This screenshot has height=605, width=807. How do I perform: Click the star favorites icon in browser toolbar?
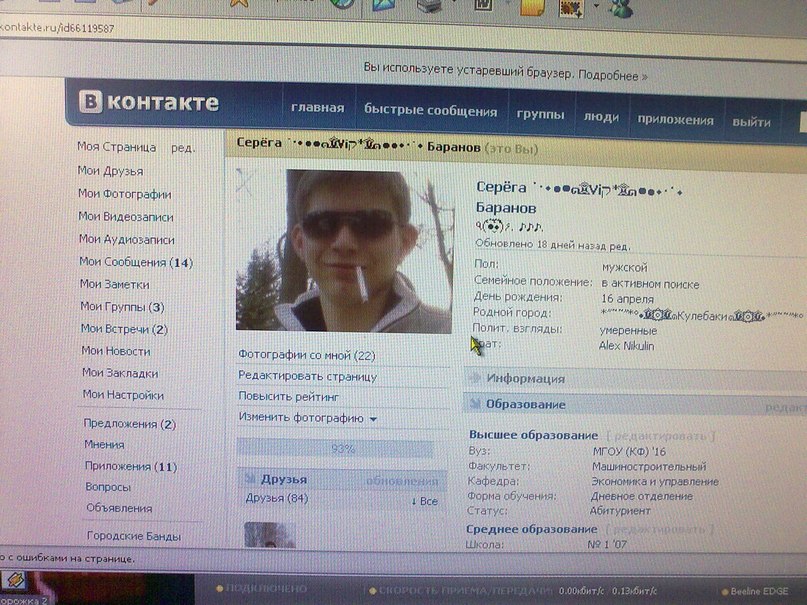[240, 4]
